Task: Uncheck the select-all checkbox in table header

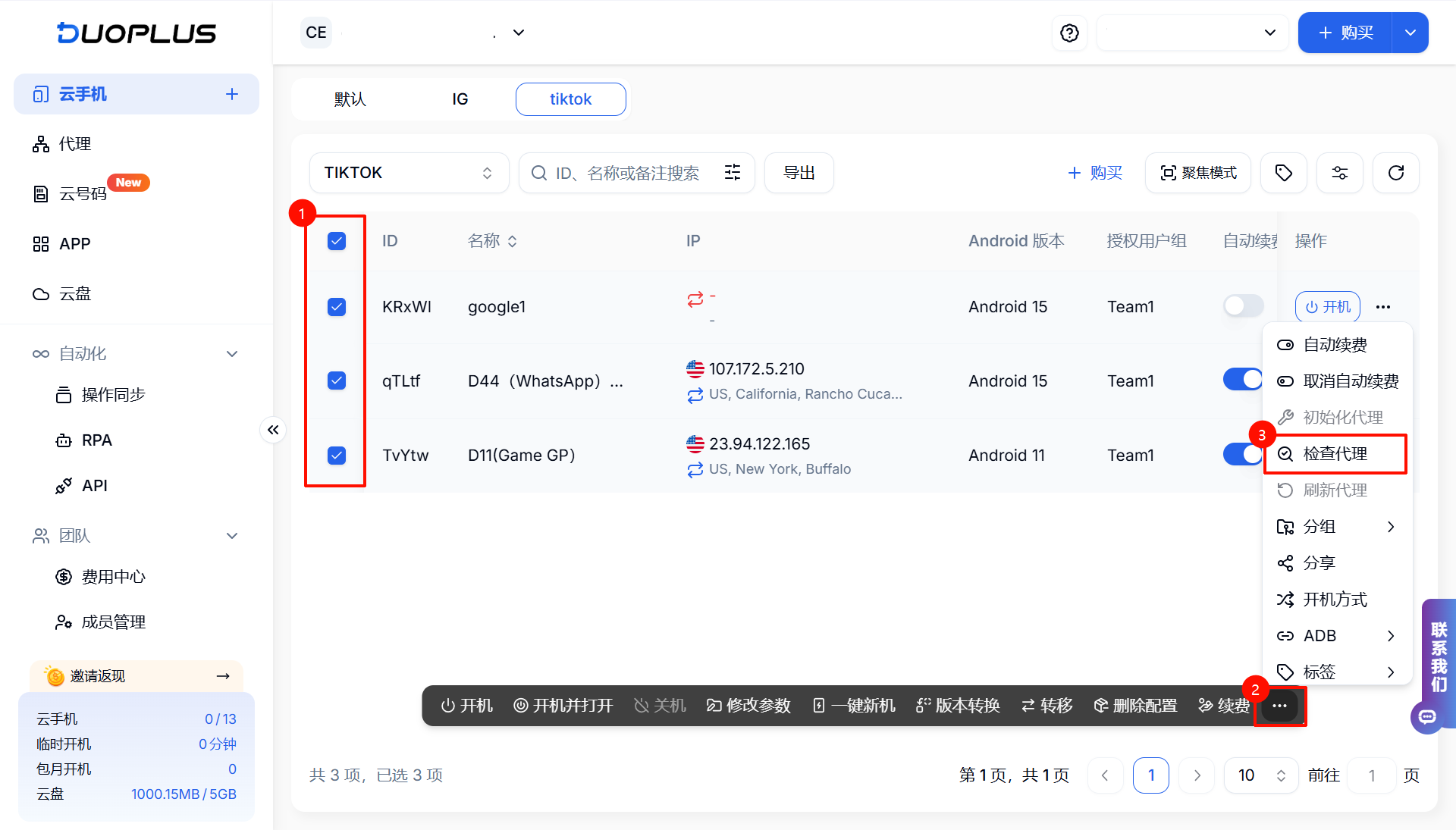Action: tap(336, 241)
